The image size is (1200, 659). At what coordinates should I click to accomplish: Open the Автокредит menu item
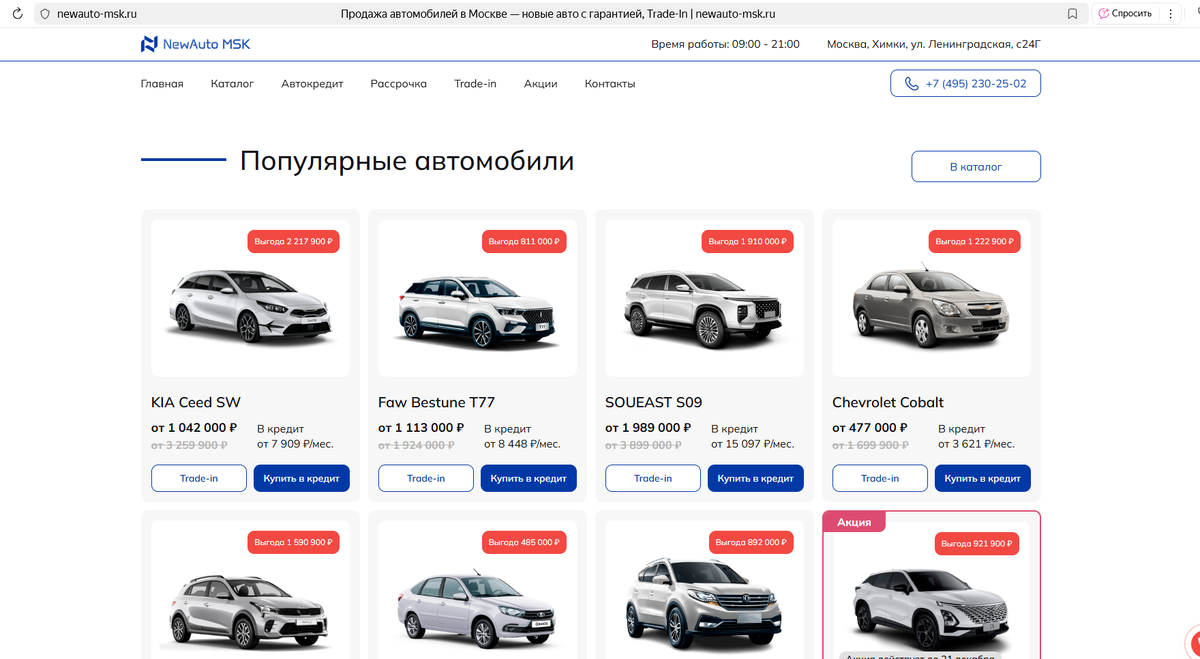312,84
